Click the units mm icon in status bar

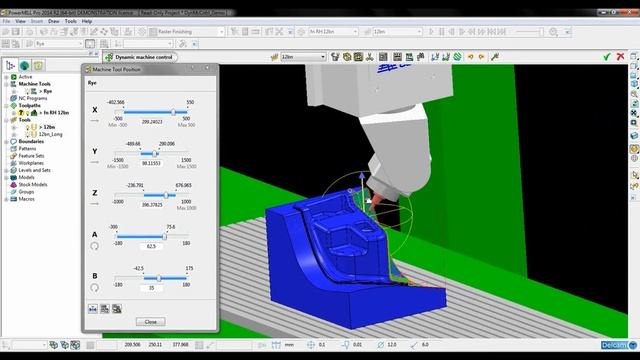(276, 345)
